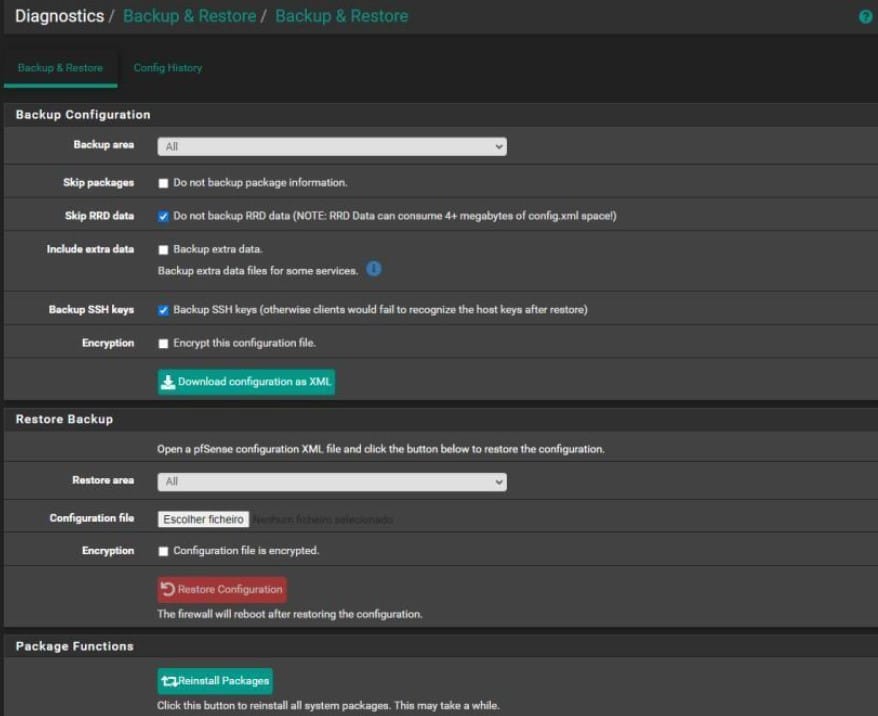Click the extra data info icon
The height and width of the screenshot is (716, 878).
(x=373, y=270)
